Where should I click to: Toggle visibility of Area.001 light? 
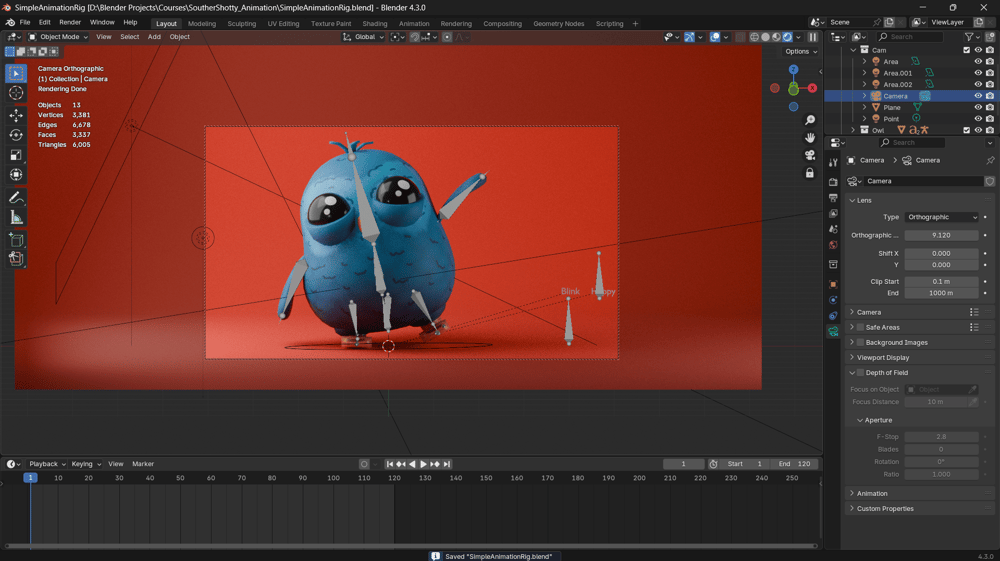pyautogui.click(x=978, y=73)
